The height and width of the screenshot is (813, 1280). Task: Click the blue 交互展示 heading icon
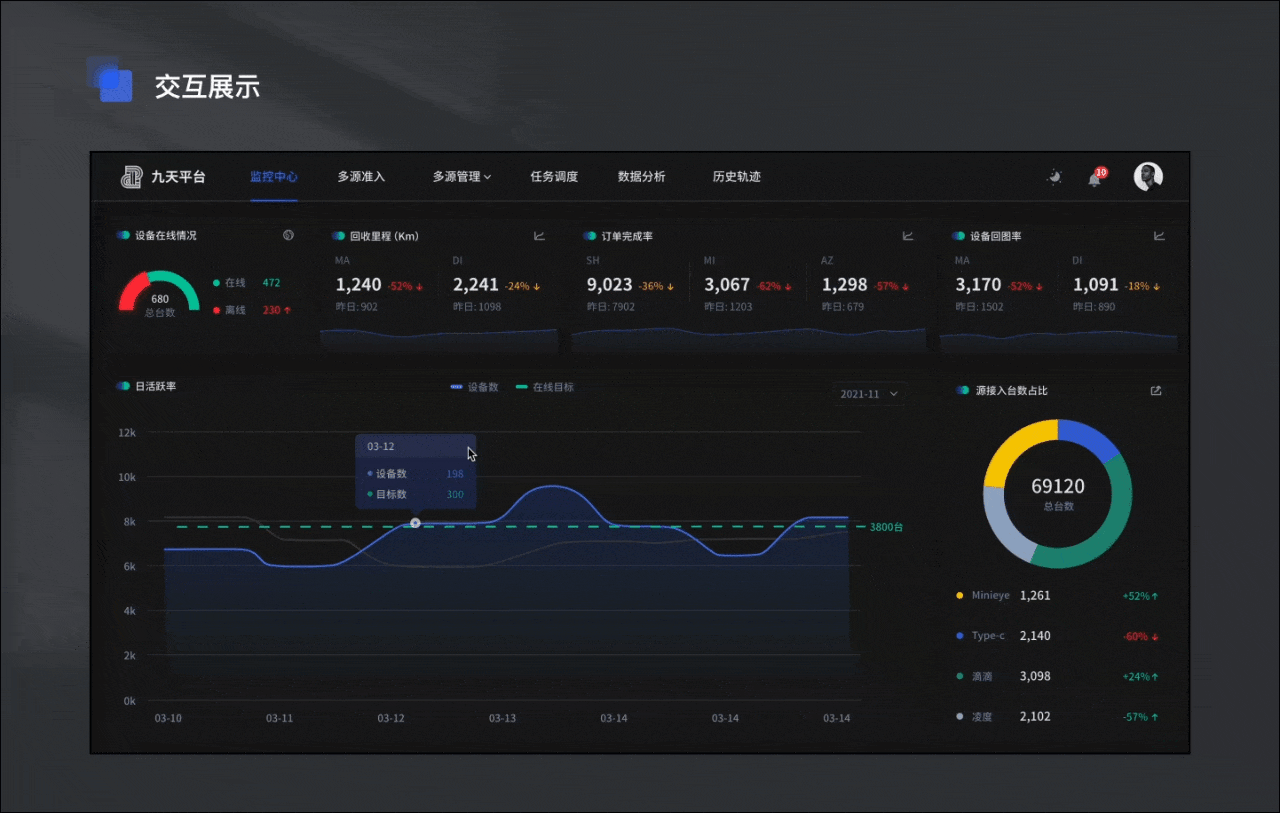coord(111,80)
